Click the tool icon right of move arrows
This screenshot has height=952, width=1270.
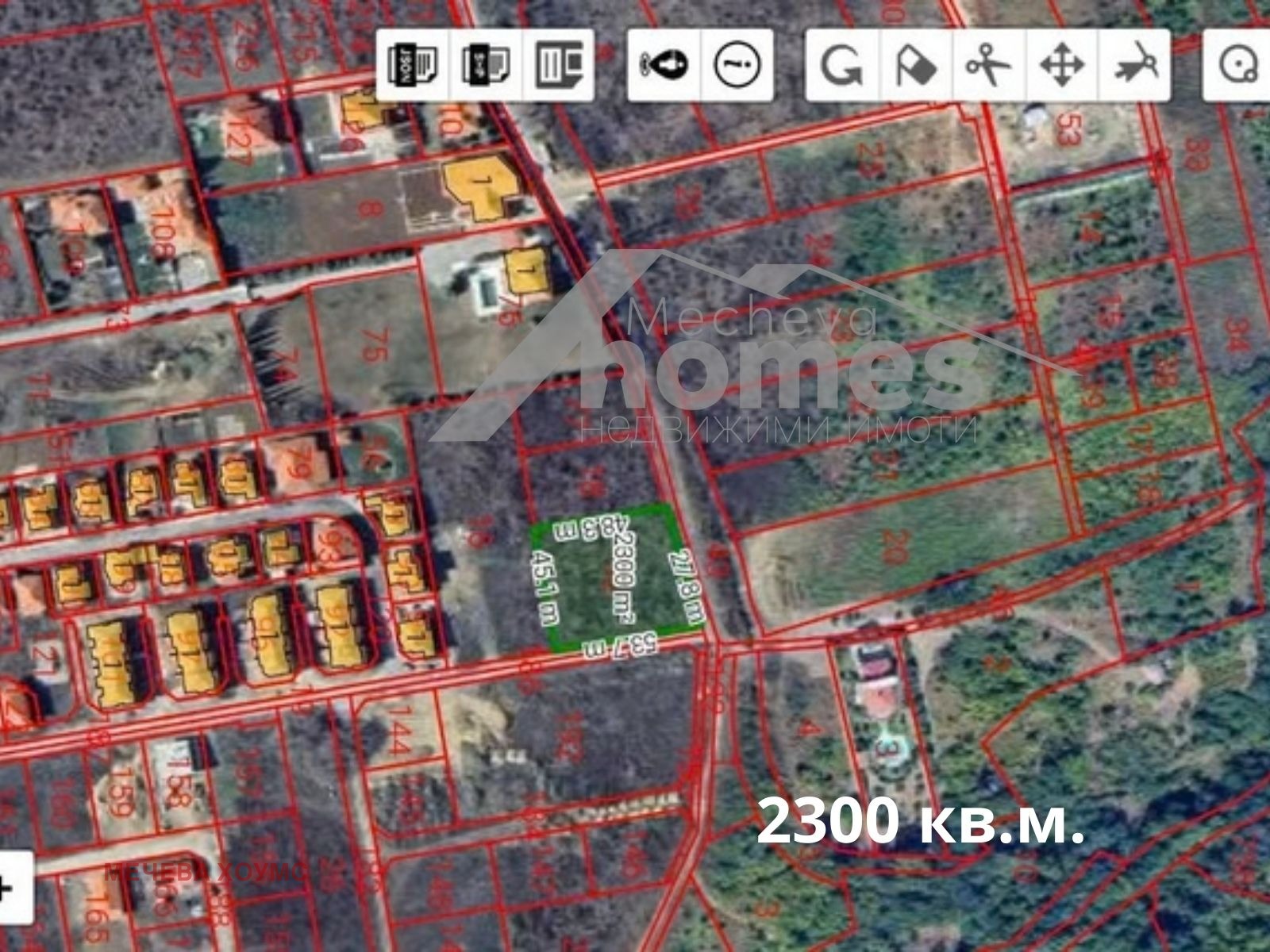(x=1135, y=65)
